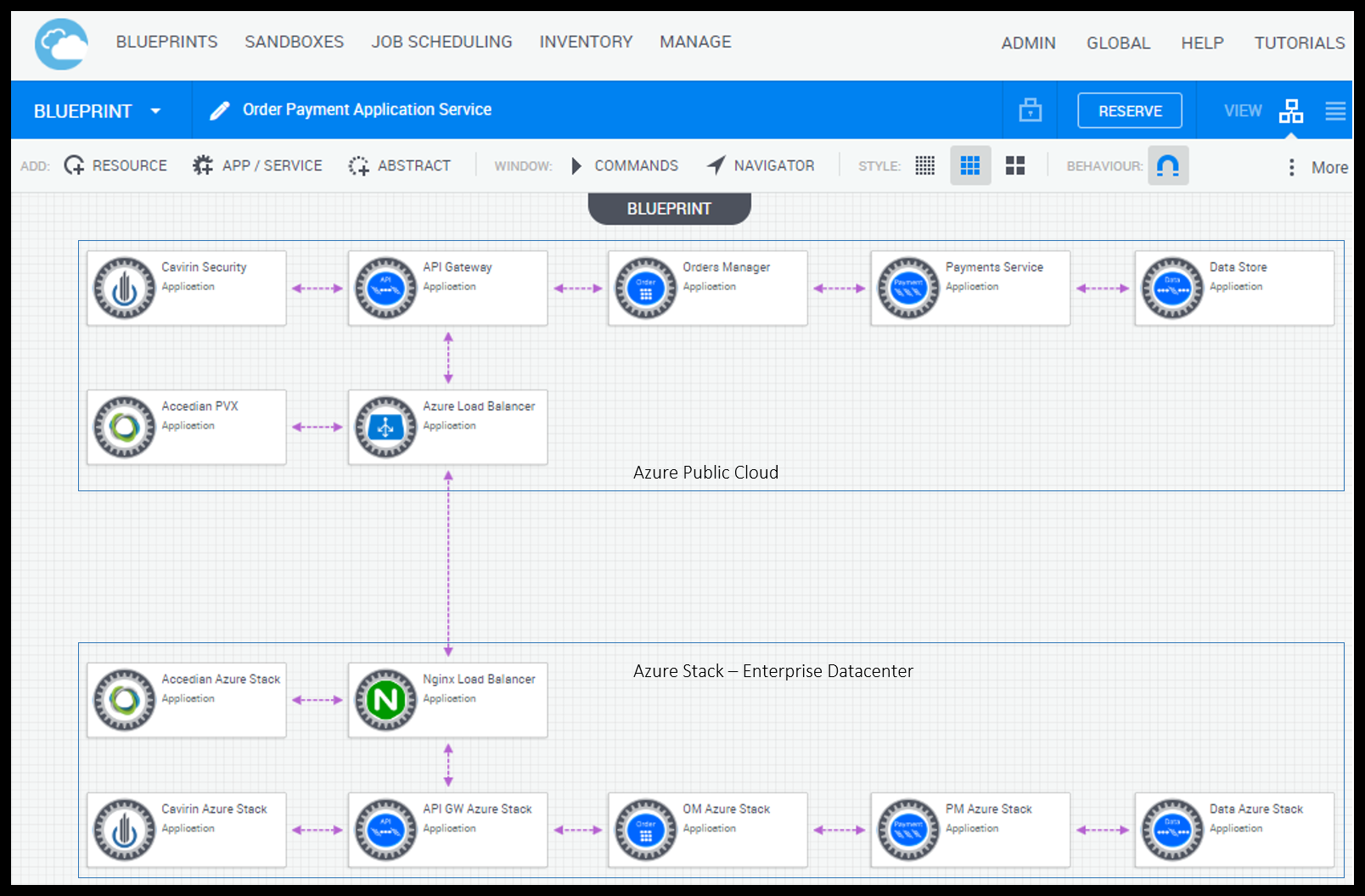Screen dimensions: 1365x896
Task: Select the Orders Manager application icon
Action: click(646, 288)
